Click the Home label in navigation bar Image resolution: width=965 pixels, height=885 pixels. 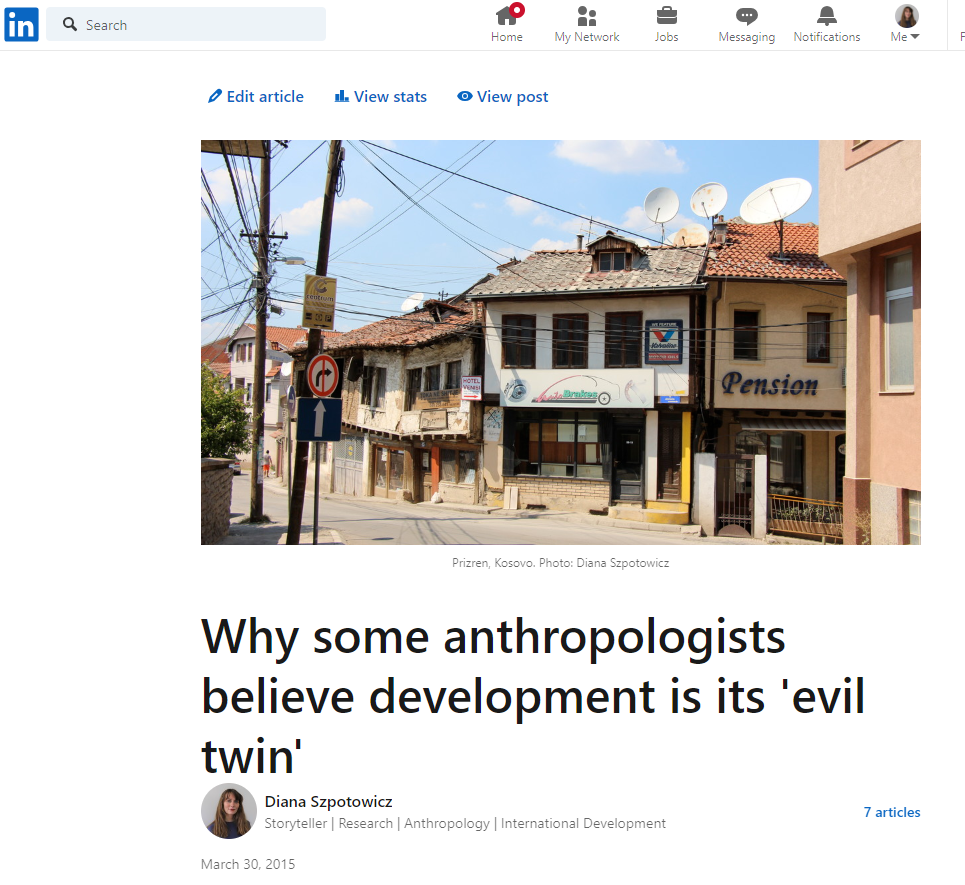[507, 37]
